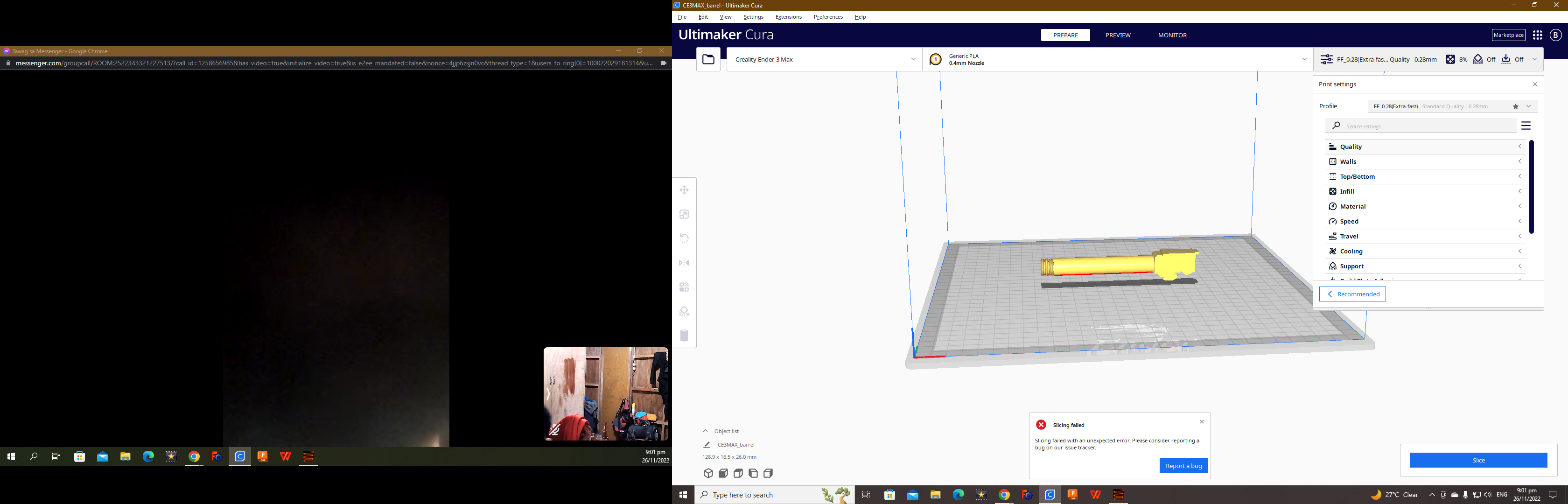Click the Cura icon on the left monitor taskbar

(x=240, y=456)
